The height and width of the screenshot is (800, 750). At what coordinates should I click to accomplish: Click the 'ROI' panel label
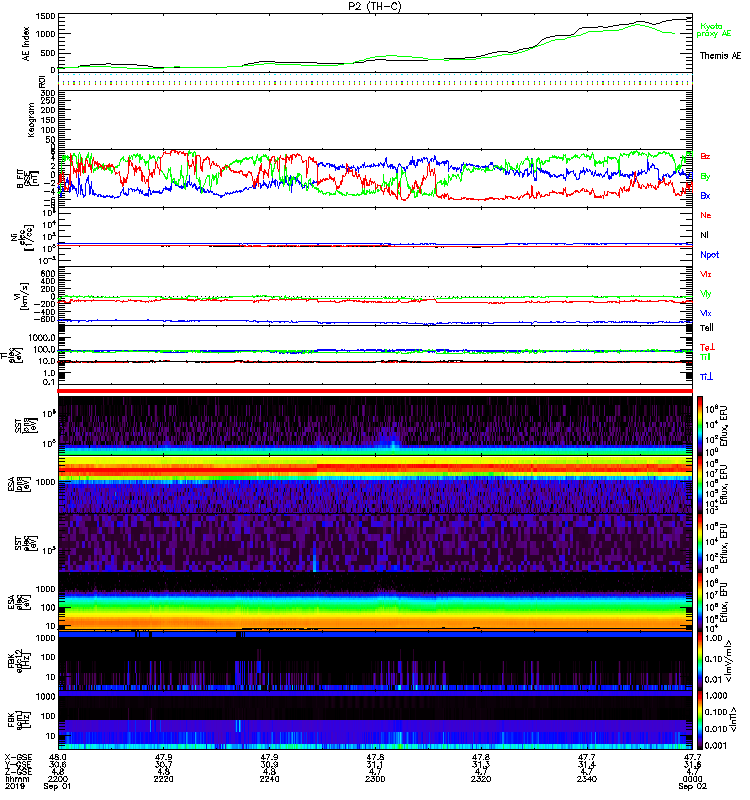pos(42,81)
